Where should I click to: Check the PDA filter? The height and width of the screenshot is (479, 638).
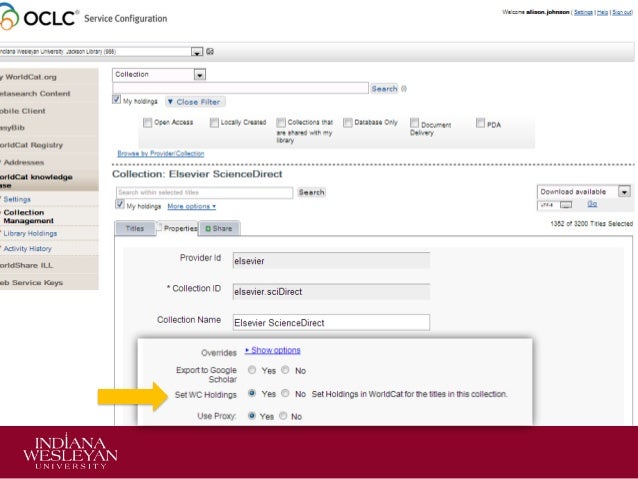pyautogui.click(x=481, y=122)
